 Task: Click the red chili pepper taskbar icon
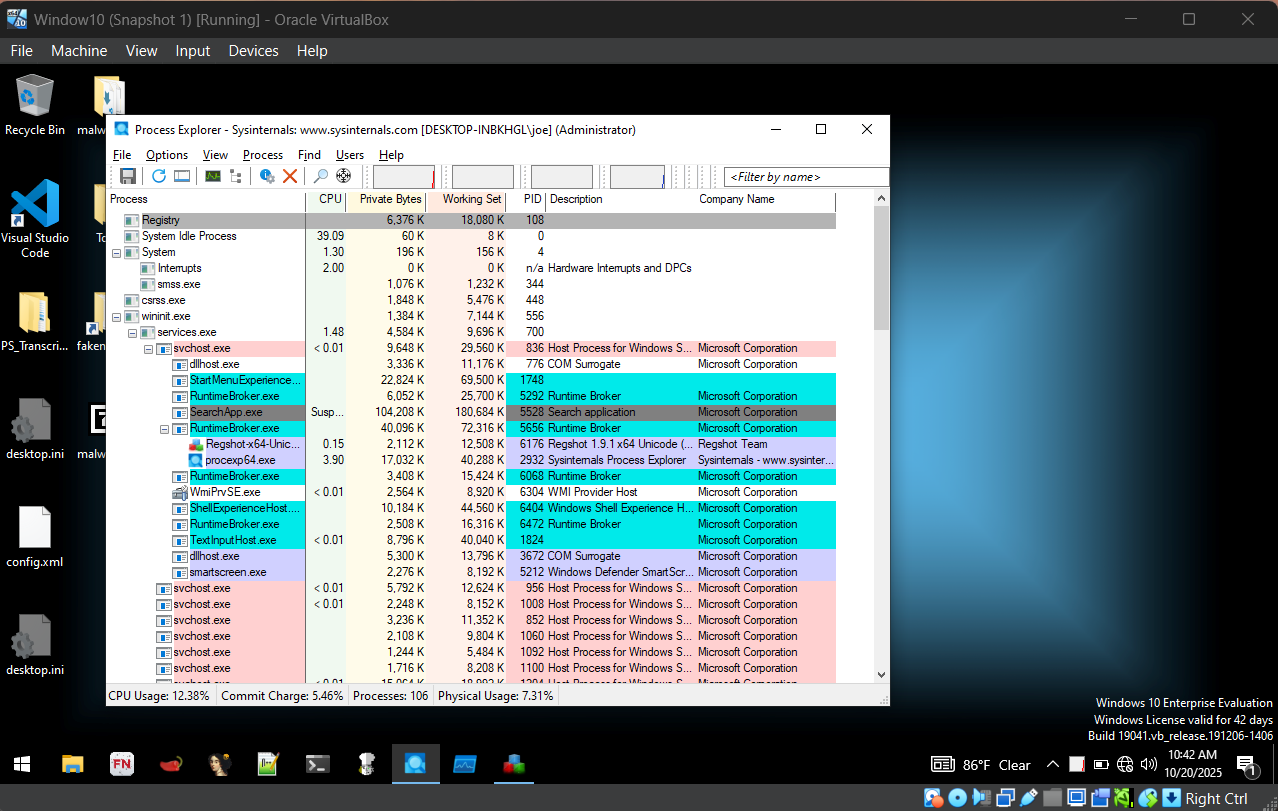pyautogui.click(x=170, y=764)
